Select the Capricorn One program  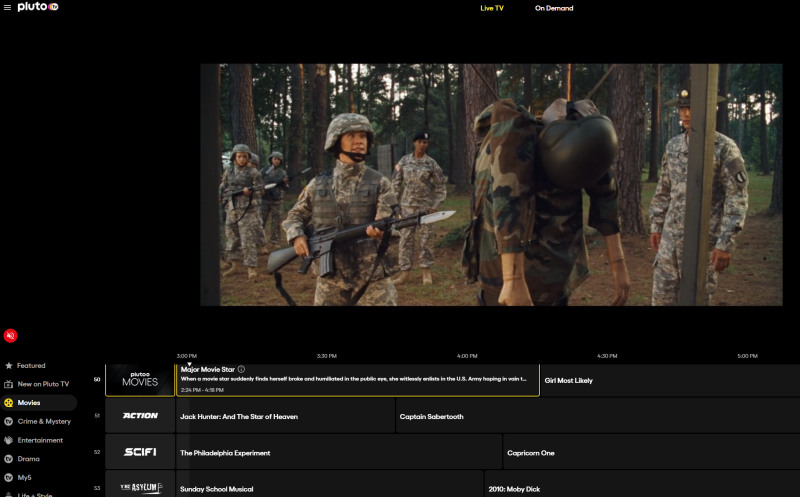tap(652, 452)
